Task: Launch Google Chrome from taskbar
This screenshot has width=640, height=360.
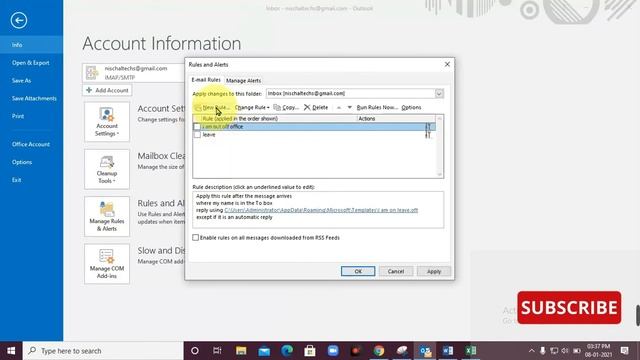Action: [379, 351]
